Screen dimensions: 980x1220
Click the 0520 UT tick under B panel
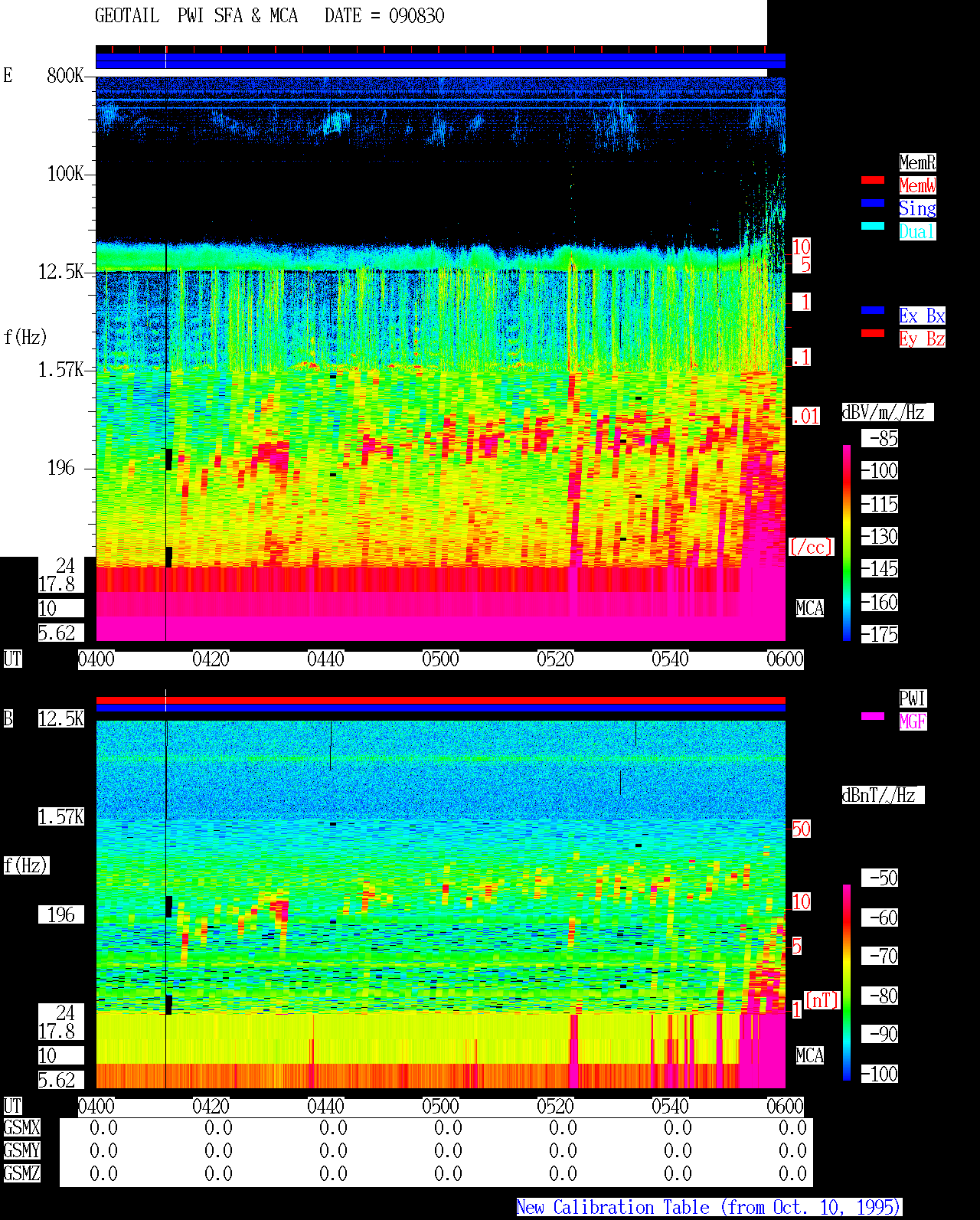click(555, 1107)
